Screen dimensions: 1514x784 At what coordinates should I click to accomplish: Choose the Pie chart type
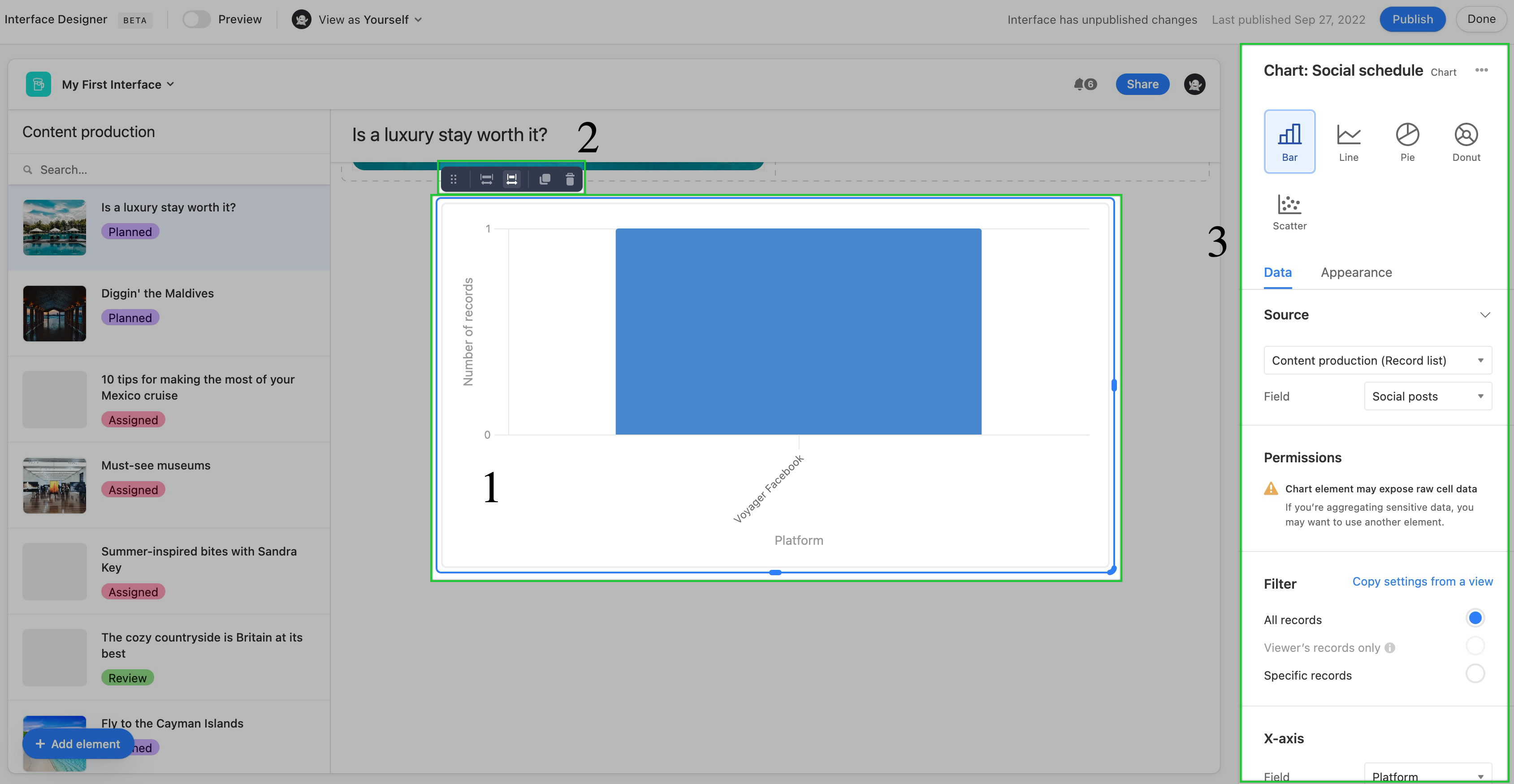(x=1407, y=142)
